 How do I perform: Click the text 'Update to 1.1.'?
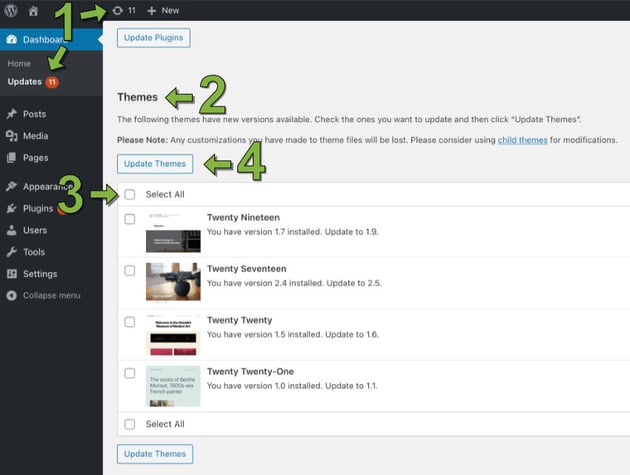click(352, 386)
